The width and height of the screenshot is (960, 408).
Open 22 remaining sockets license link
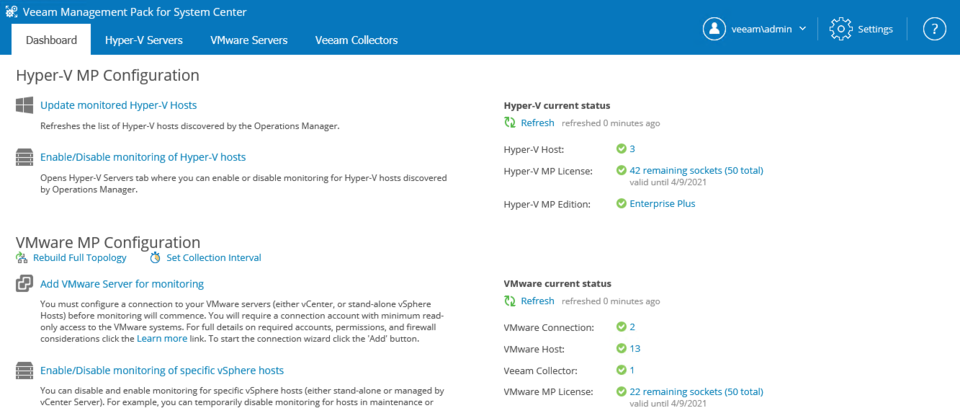coord(697,391)
